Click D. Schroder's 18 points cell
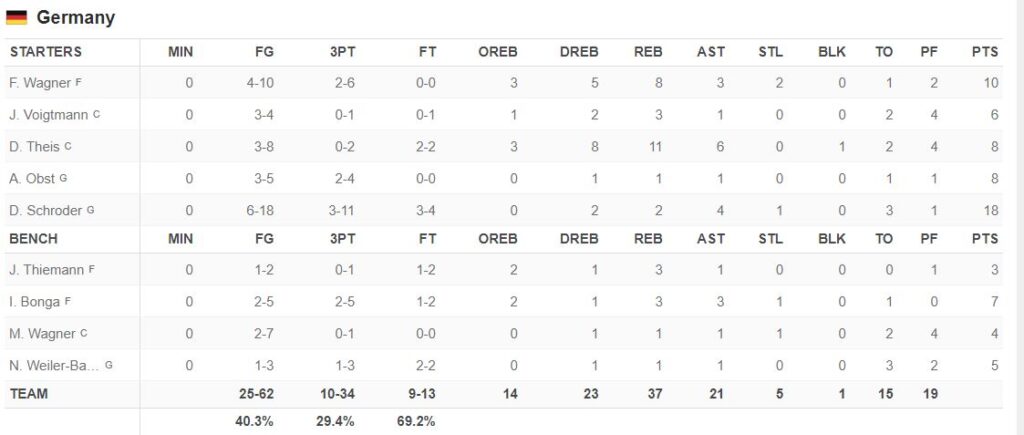Screen dimensions: 1024x435 pos(991,210)
